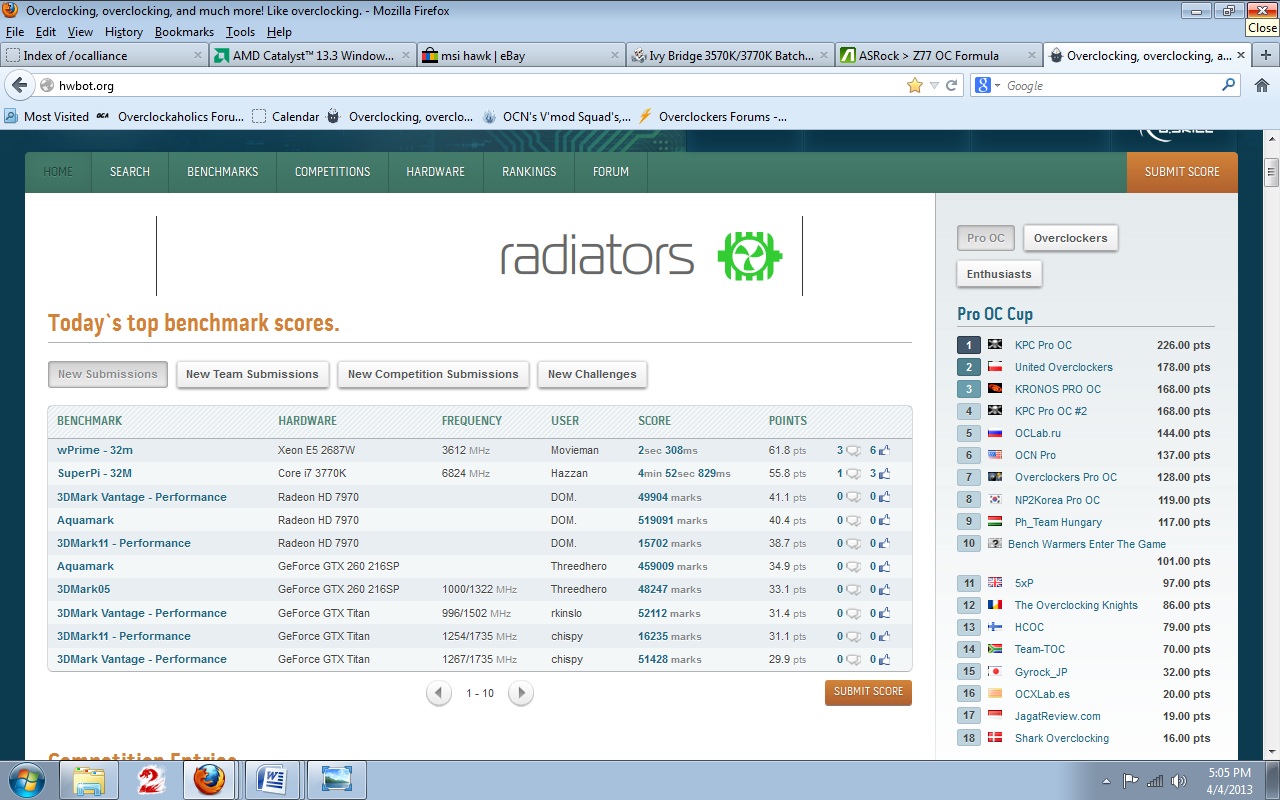Viewport: 1280px width, 800px height.
Task: Open the KPC Pro OC team link
Action: coord(1043,345)
